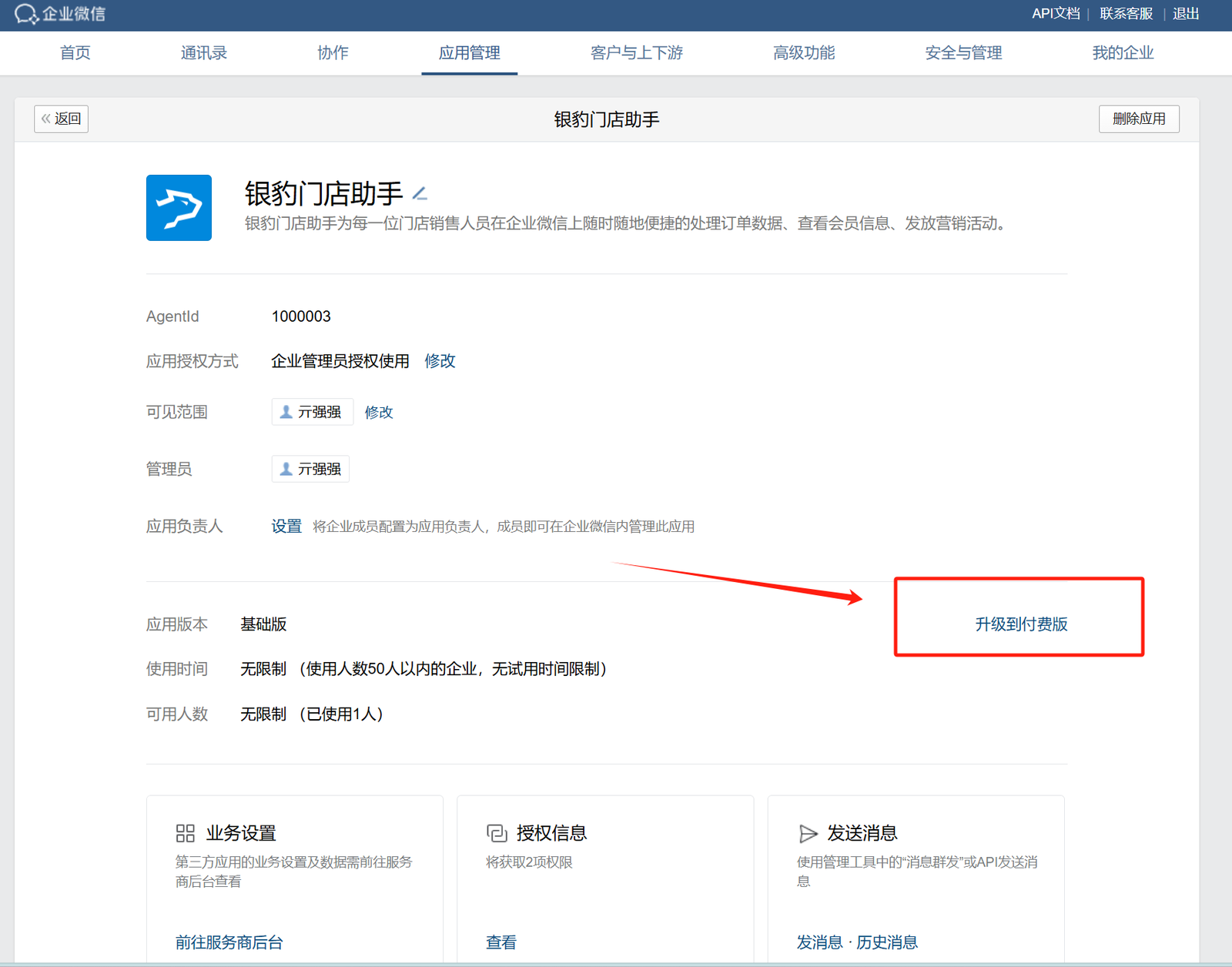Click the AgentId value 1000003

click(x=301, y=316)
